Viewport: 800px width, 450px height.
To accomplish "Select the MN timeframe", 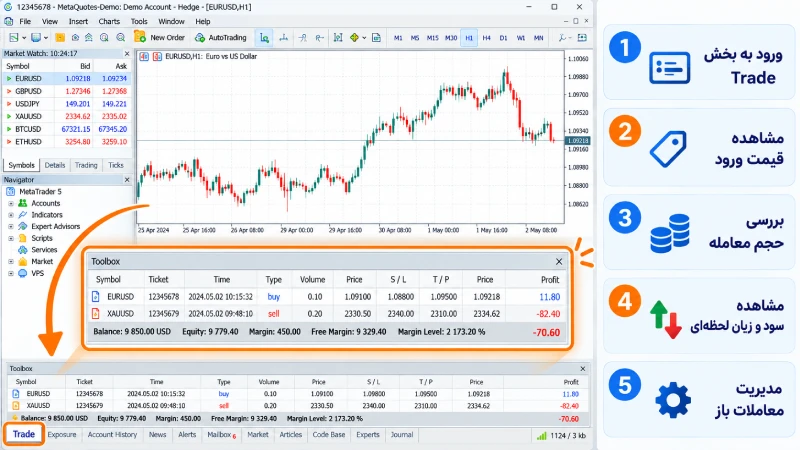I will pyautogui.click(x=538, y=38).
